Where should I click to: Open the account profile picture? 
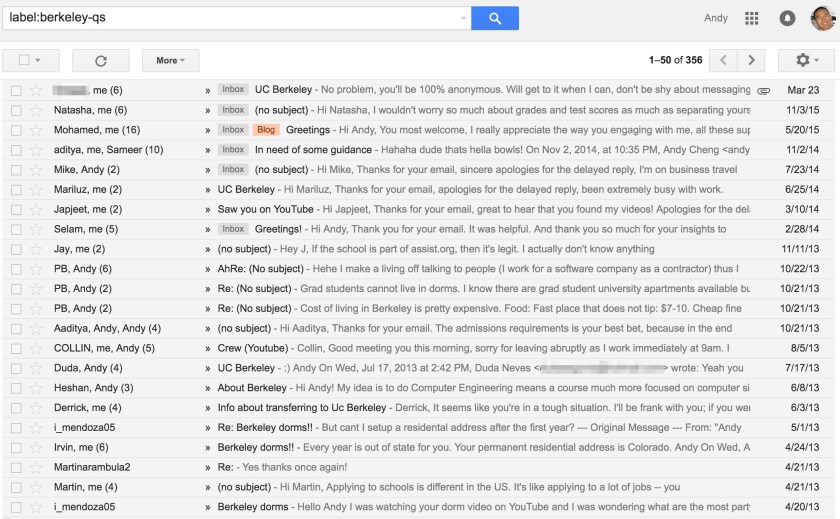(821, 18)
